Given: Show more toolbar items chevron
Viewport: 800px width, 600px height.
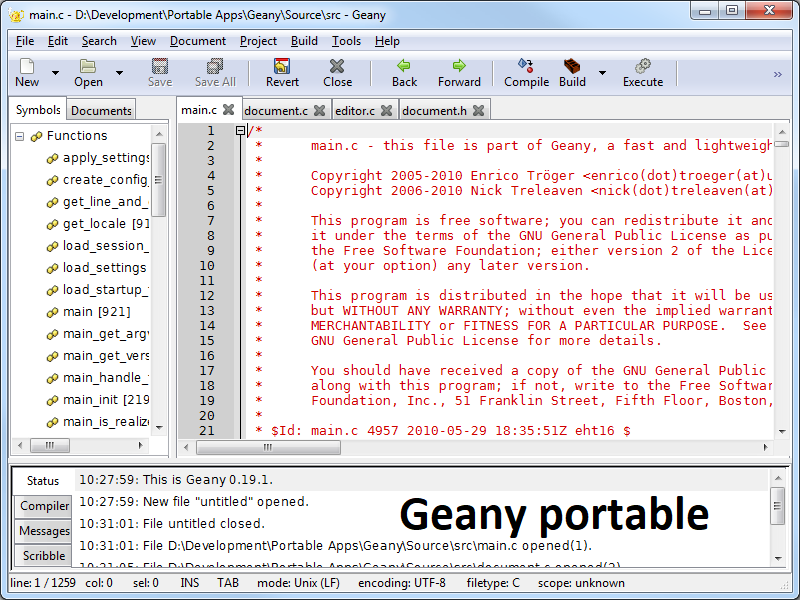Looking at the screenshot, I should pyautogui.click(x=778, y=74).
